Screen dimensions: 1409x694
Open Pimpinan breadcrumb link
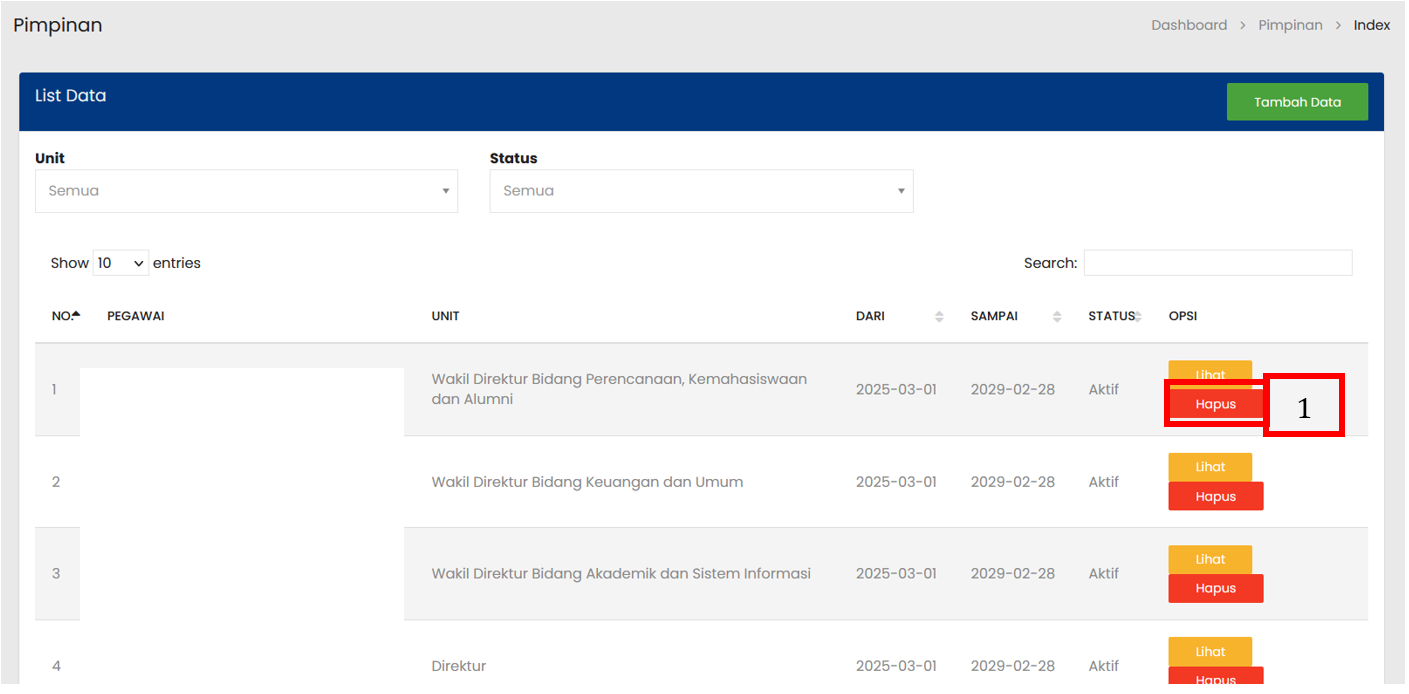(x=1290, y=25)
